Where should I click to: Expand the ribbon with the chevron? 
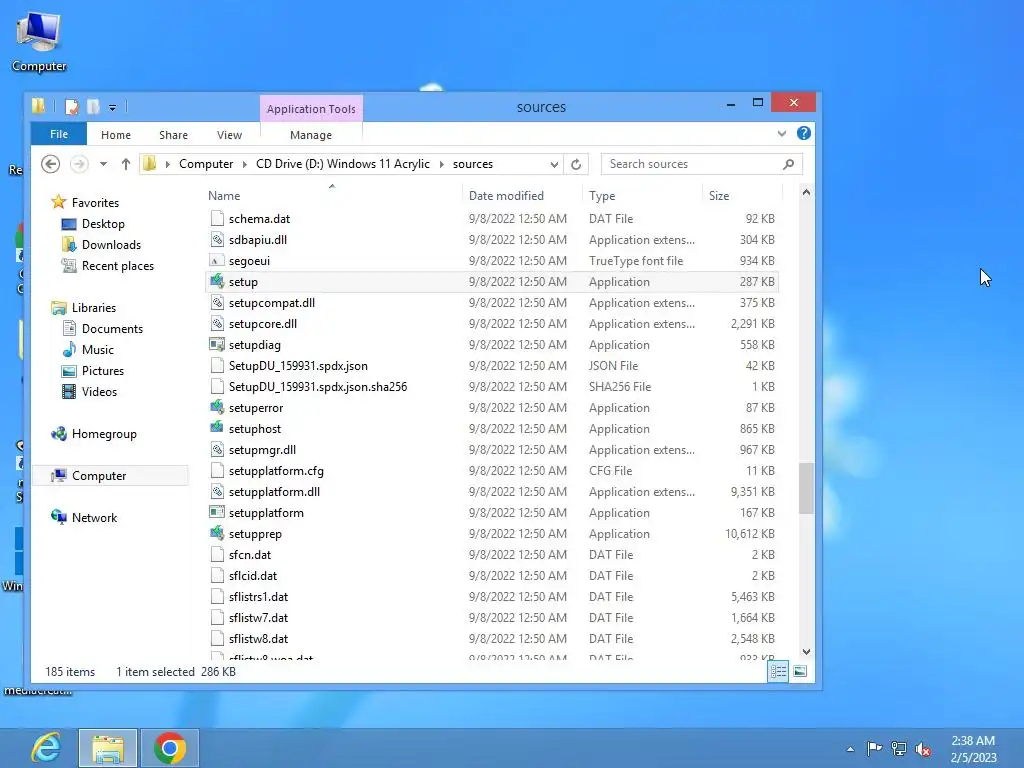[x=782, y=133]
